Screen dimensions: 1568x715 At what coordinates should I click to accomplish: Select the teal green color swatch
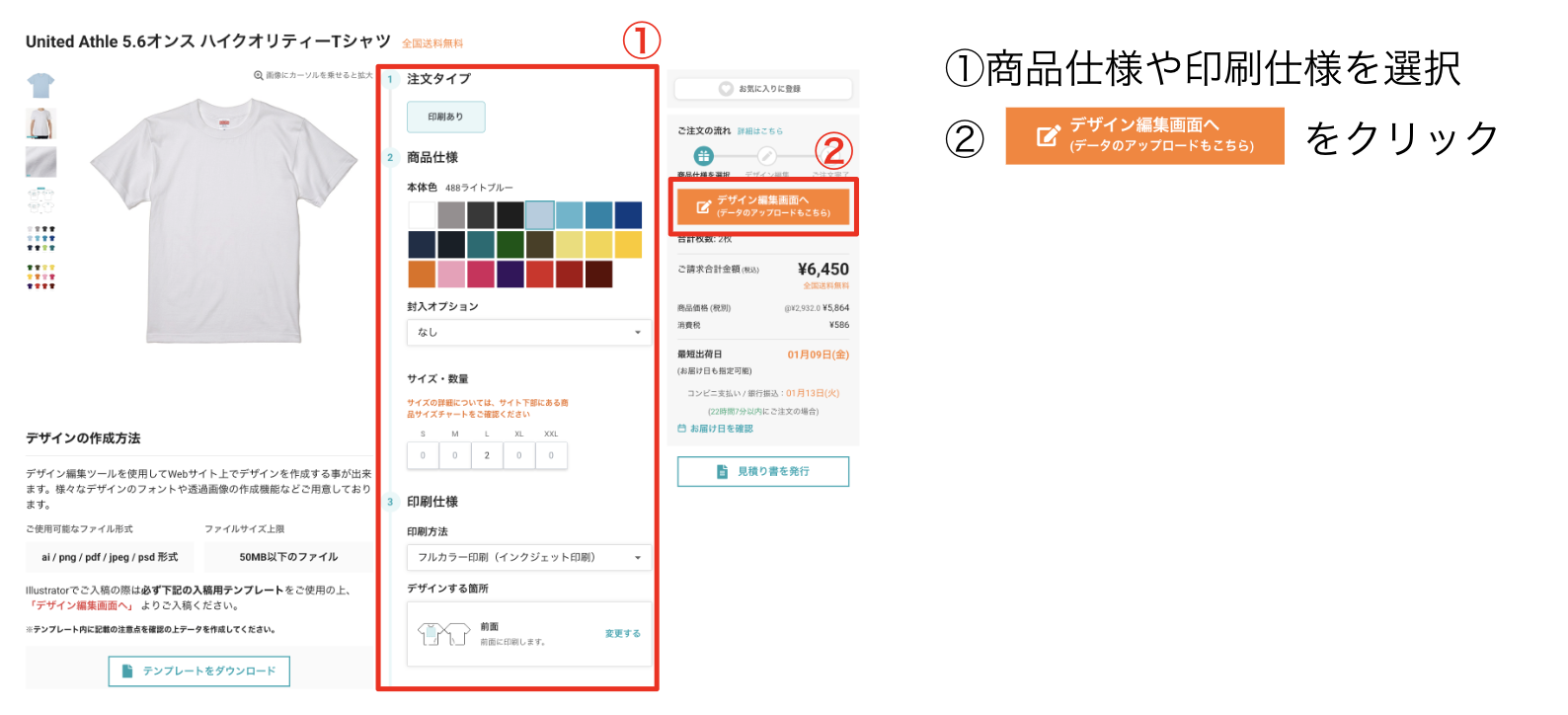coord(481,244)
